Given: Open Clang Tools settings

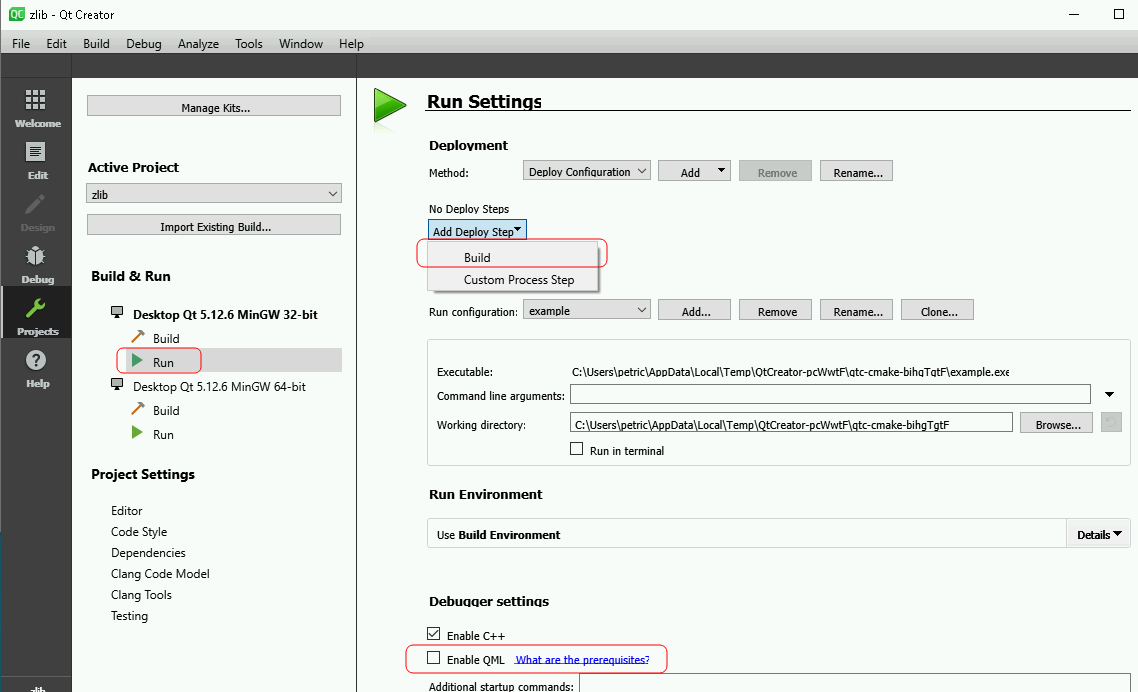Looking at the screenshot, I should 142,595.
